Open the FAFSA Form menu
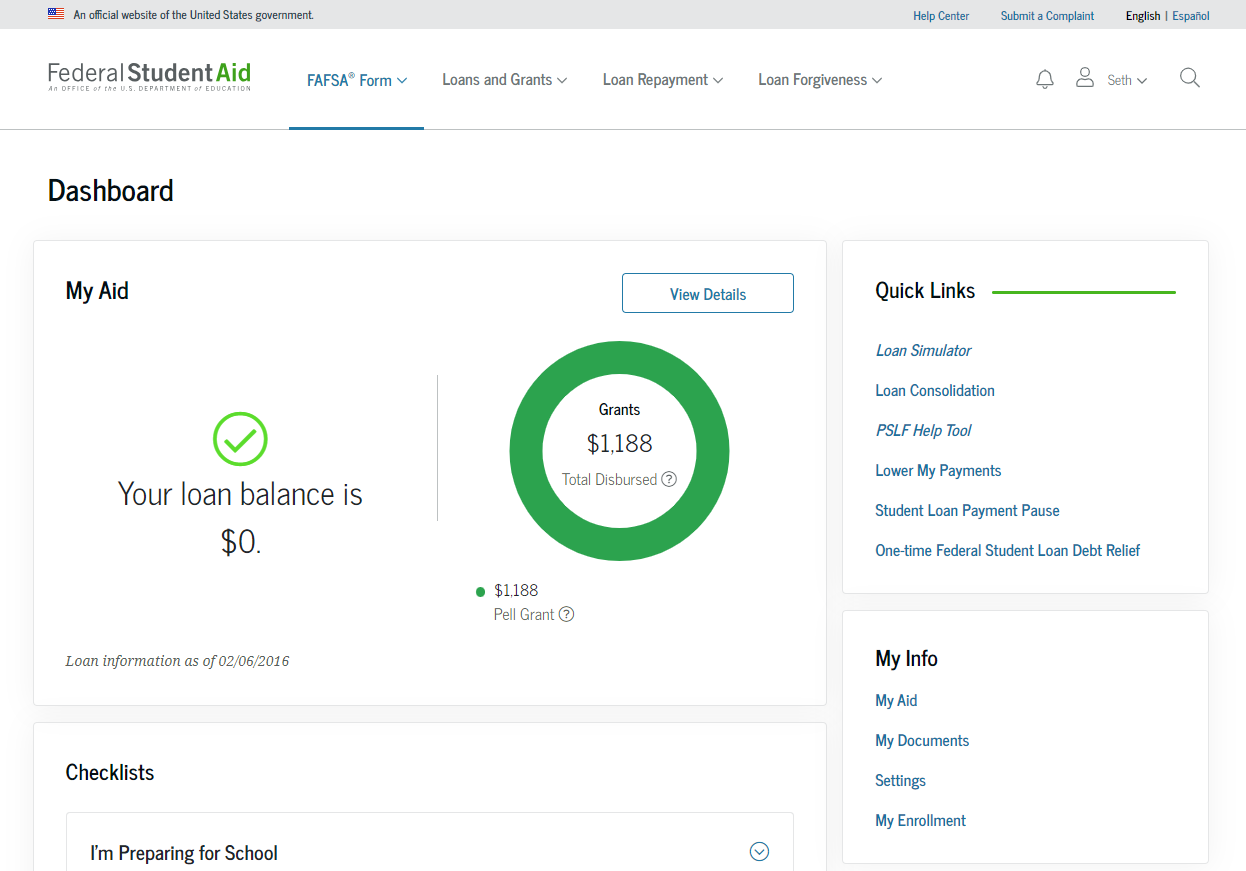Screen dimensions: 1246x871 [357, 80]
